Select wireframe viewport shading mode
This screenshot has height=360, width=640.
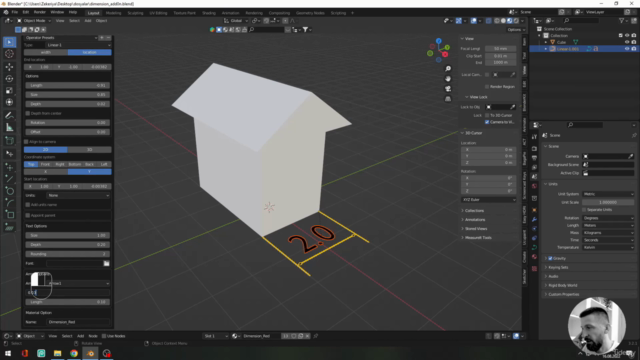pos(497,20)
